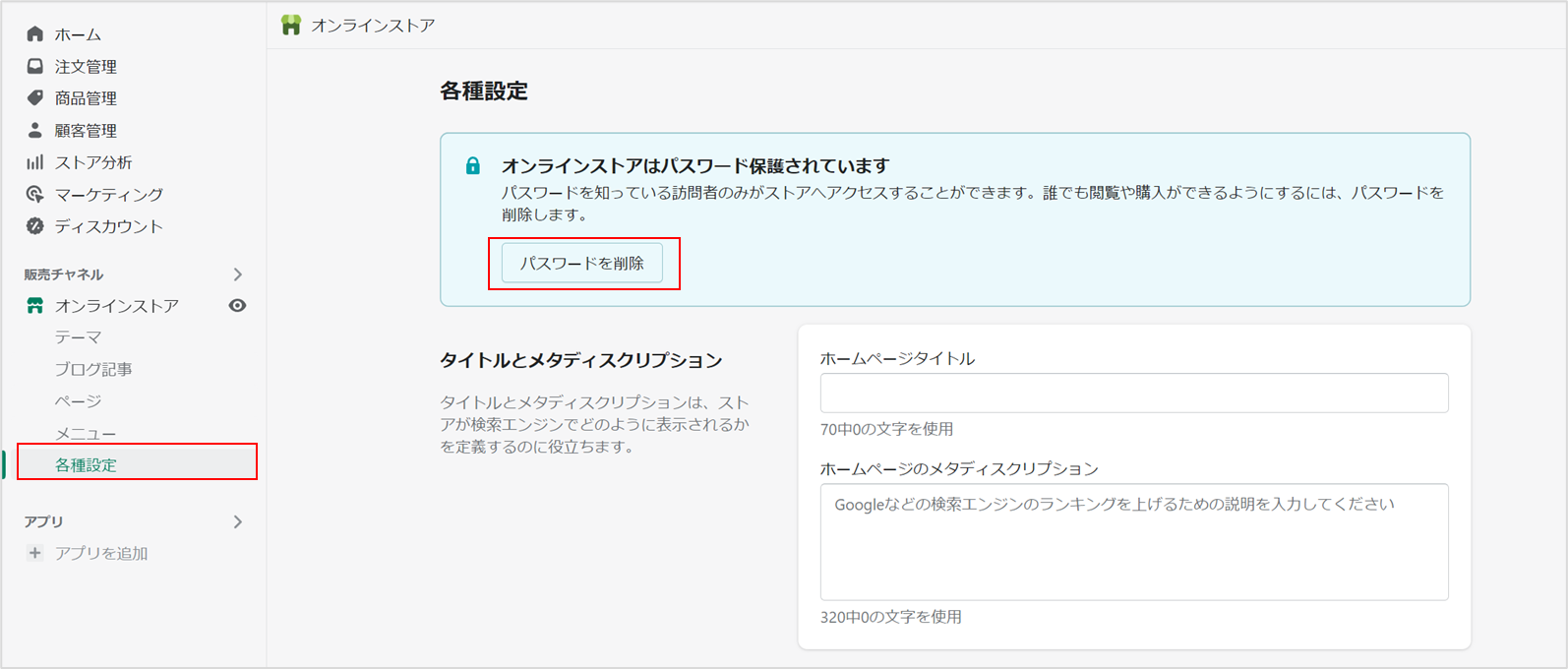Click the 顧客管理 person icon
The width and height of the screenshot is (1568, 669).
point(35,130)
